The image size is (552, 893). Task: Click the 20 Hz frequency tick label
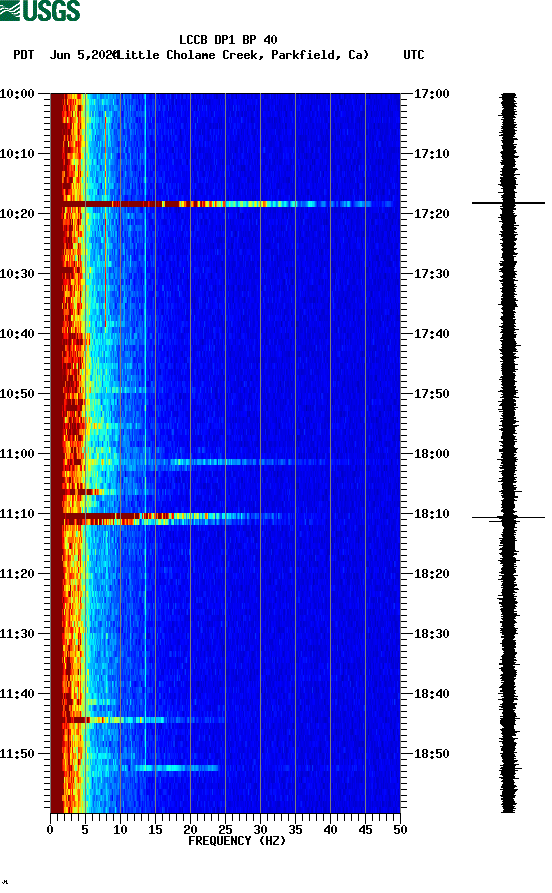point(190,830)
